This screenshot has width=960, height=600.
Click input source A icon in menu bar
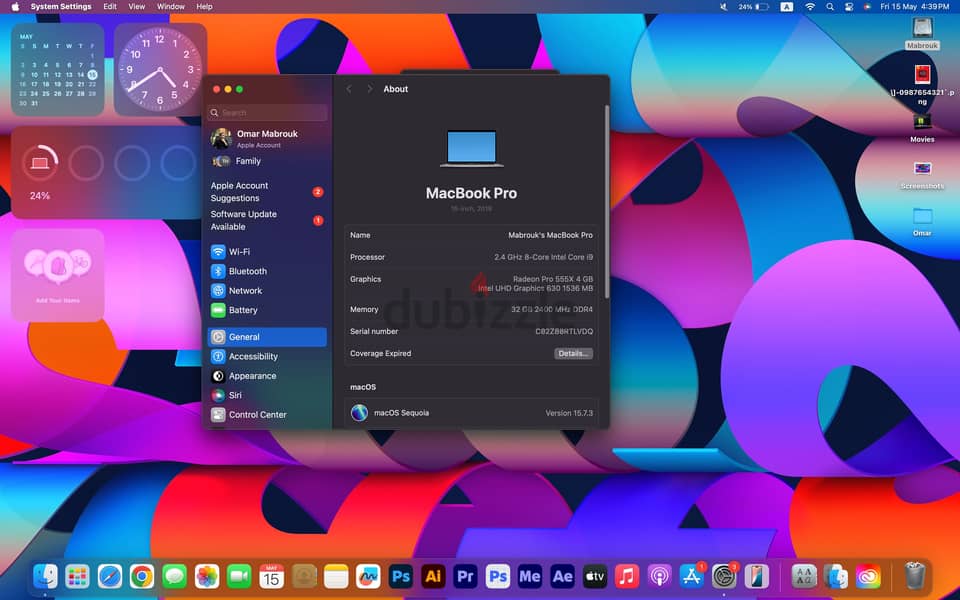[x=787, y=7]
